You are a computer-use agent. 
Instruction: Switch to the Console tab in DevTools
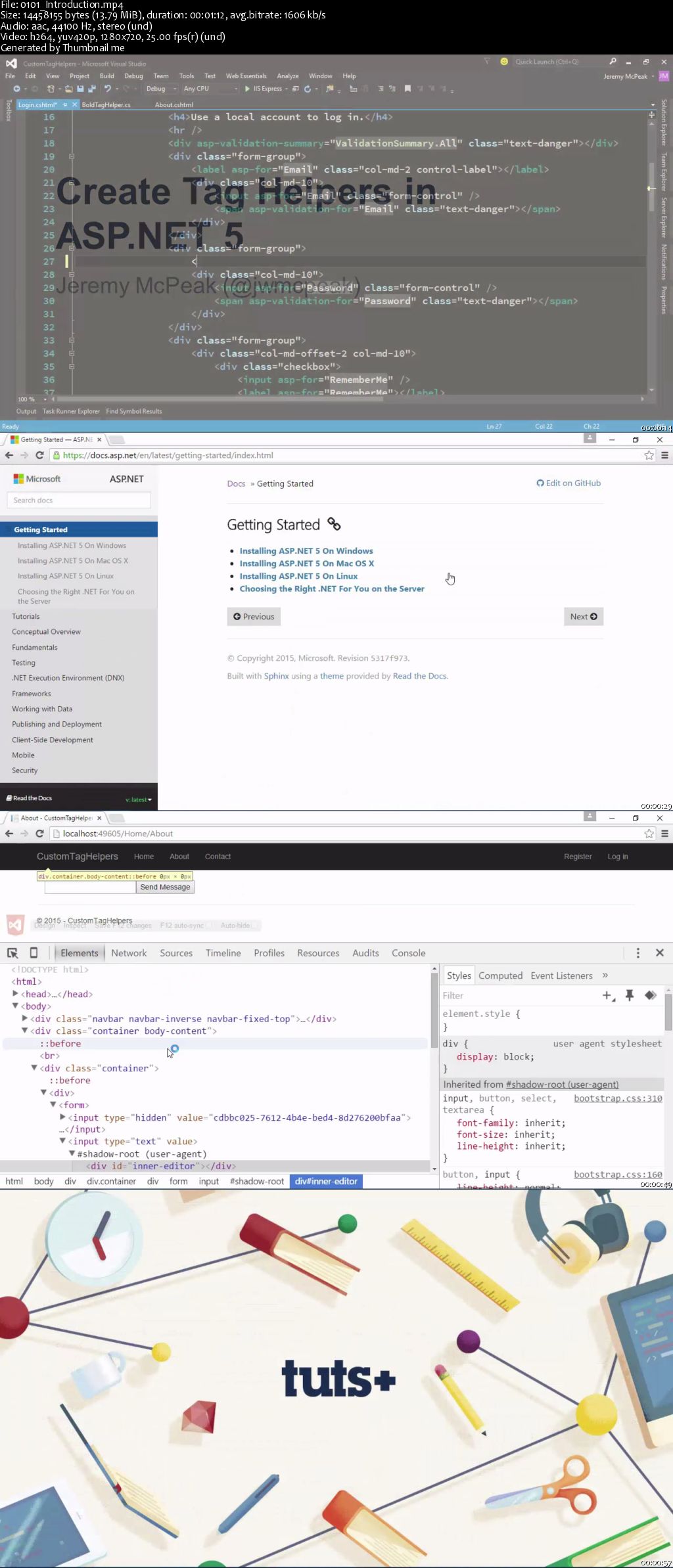(409, 953)
